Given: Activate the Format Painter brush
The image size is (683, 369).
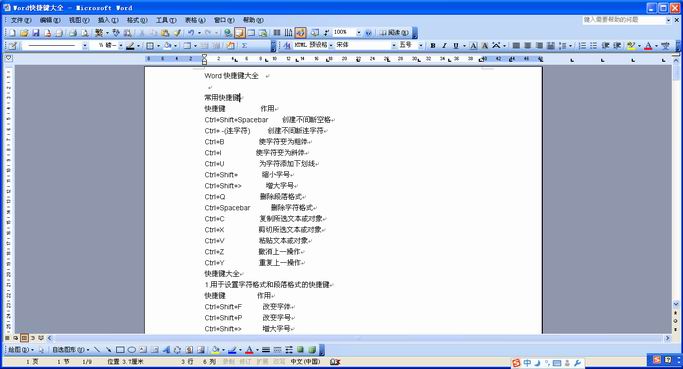Looking at the screenshot, I should click(177, 33).
